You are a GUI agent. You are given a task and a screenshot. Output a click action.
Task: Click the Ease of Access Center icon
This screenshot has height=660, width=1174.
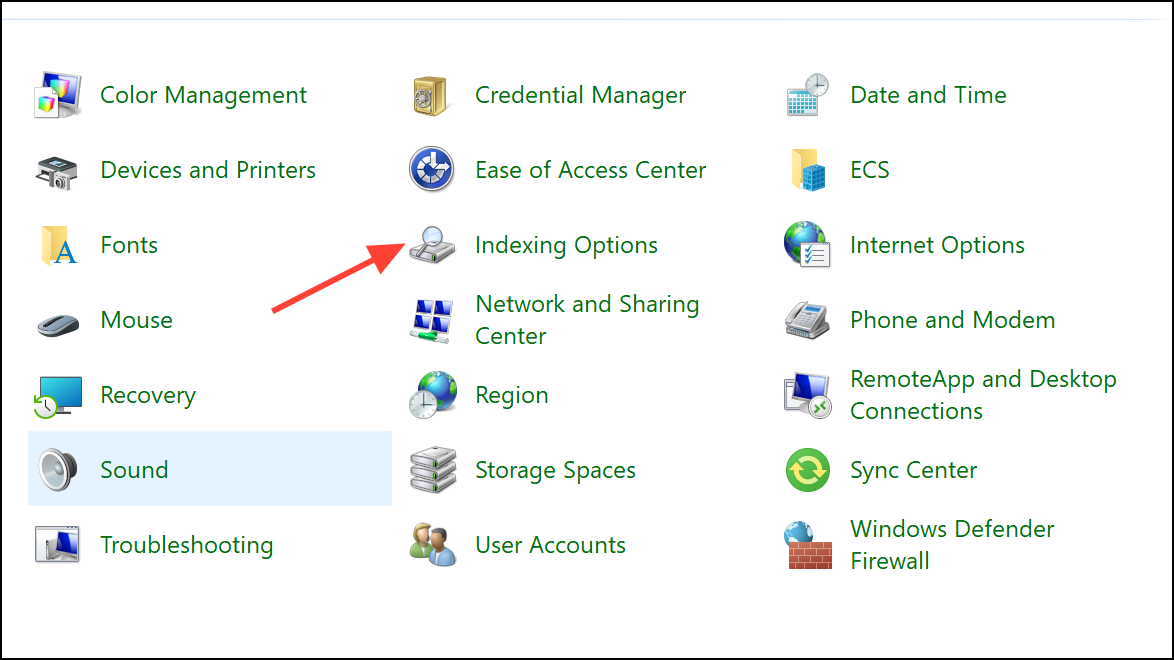[x=432, y=170]
